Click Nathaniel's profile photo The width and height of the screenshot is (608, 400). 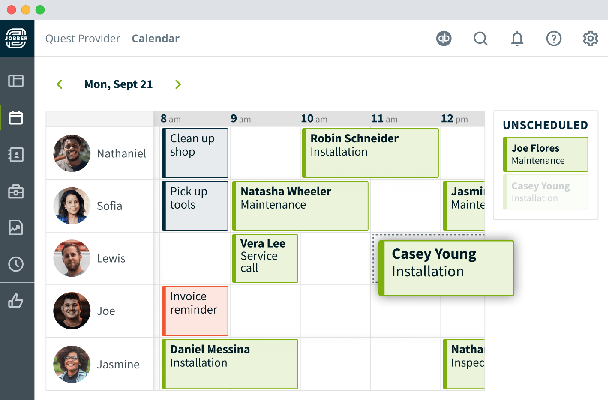[72, 153]
